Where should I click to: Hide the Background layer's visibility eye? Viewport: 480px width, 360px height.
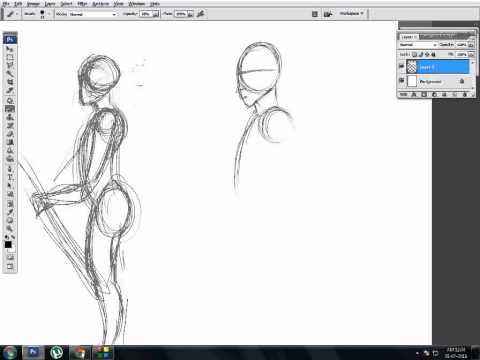pos(401,80)
